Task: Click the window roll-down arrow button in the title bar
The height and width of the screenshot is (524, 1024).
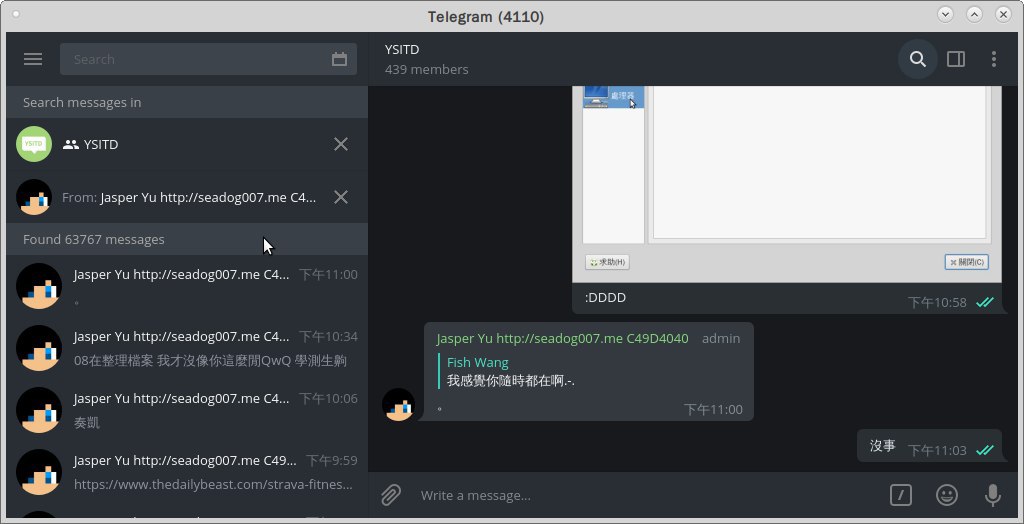Action: (x=945, y=14)
